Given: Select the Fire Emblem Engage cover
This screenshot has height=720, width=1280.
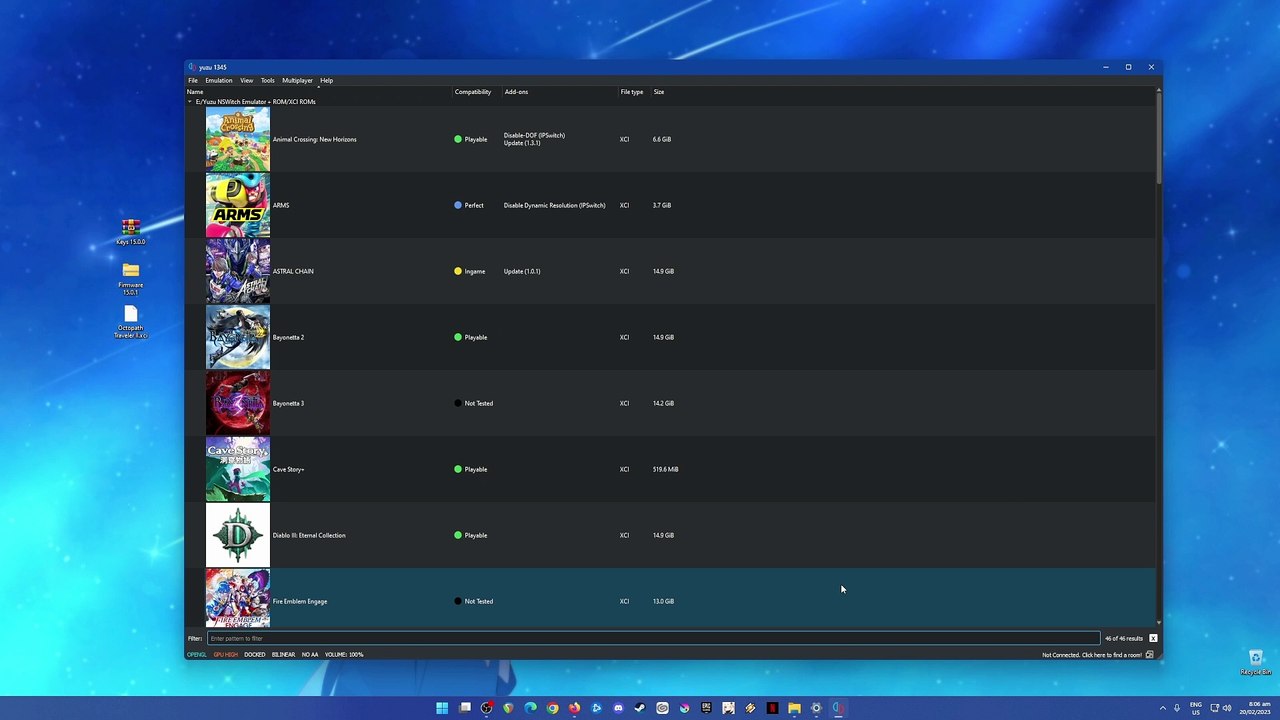Looking at the screenshot, I should pyautogui.click(x=238, y=598).
